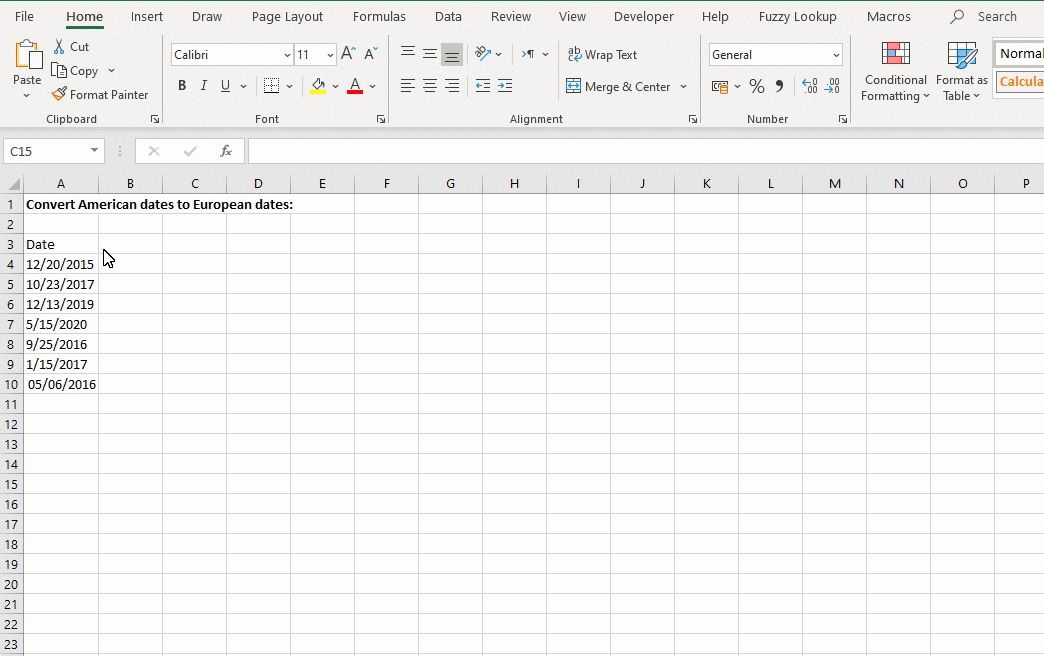
Task: Select the Italic formatting icon
Action: click(x=203, y=86)
